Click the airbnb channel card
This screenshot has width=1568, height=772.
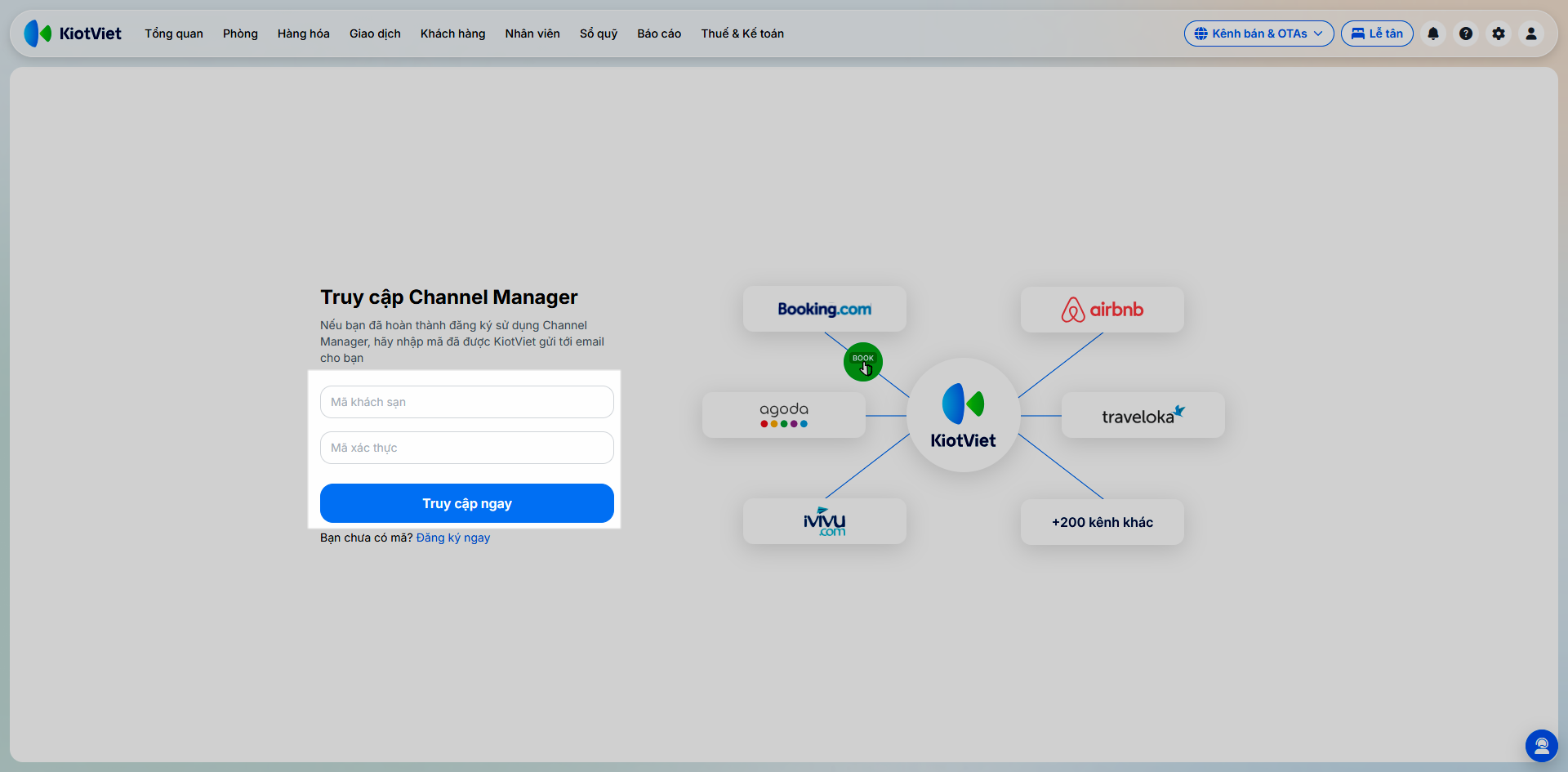point(1102,309)
